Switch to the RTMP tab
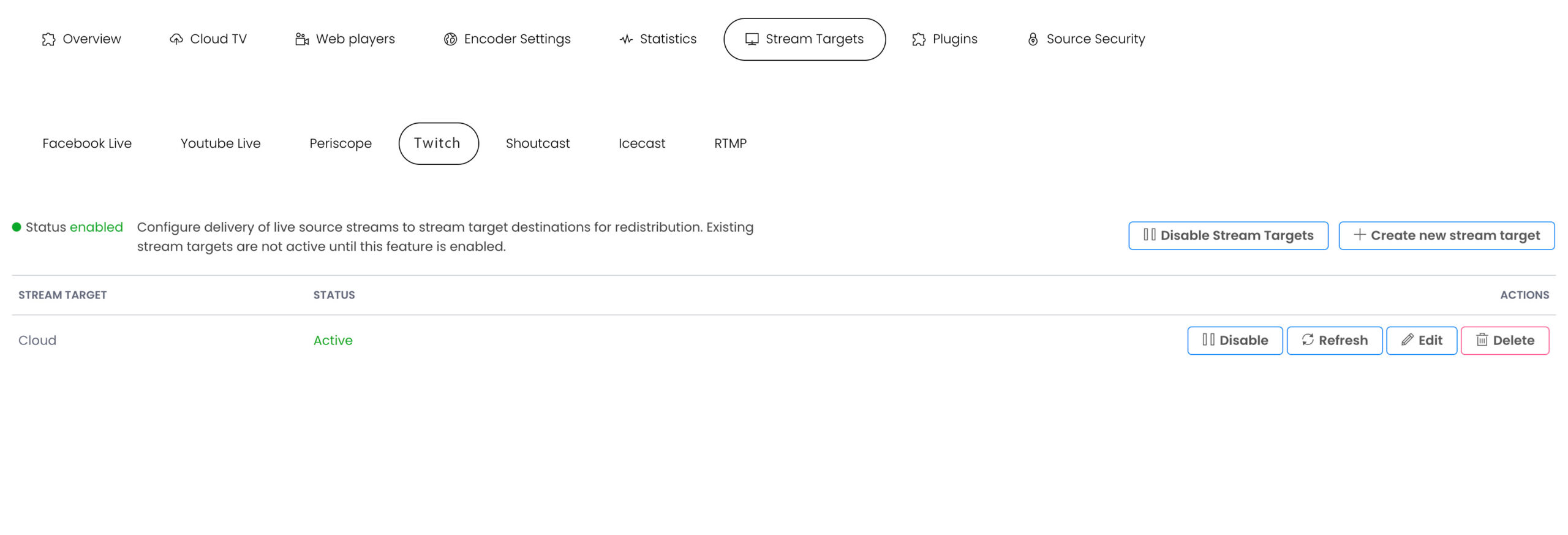 pyautogui.click(x=730, y=143)
